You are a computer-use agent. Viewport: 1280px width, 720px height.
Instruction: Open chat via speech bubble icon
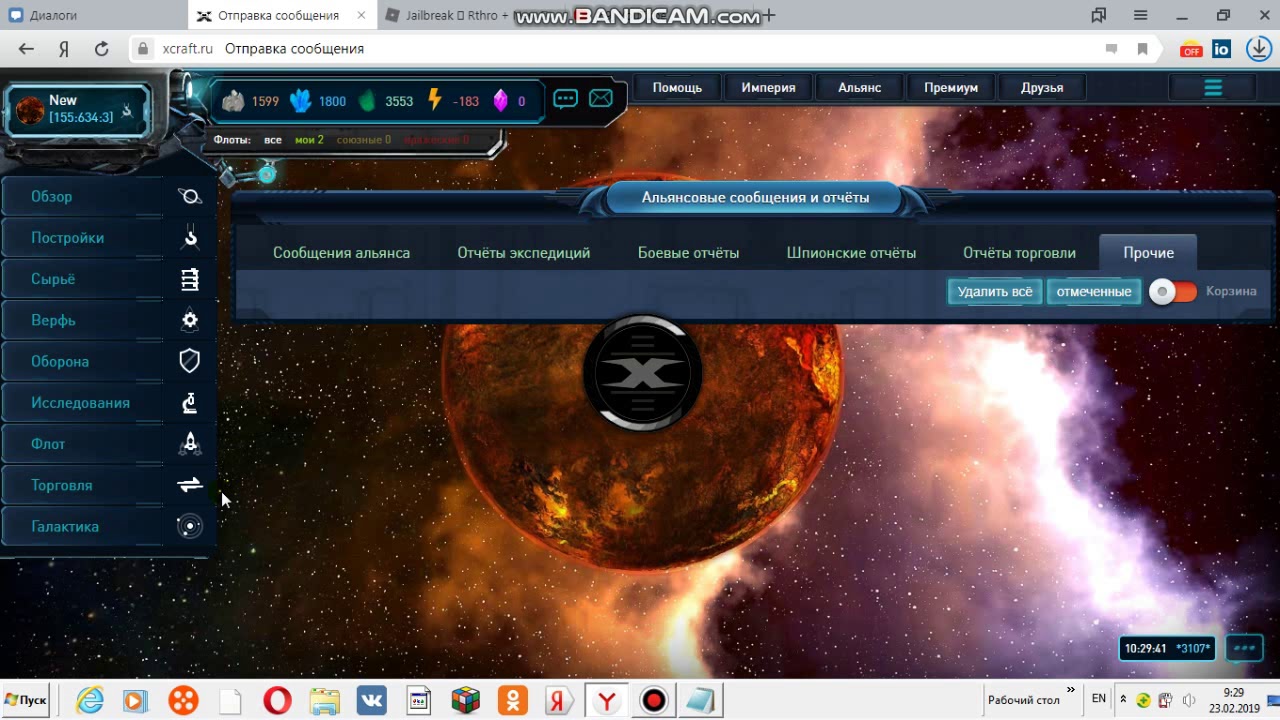[566, 99]
